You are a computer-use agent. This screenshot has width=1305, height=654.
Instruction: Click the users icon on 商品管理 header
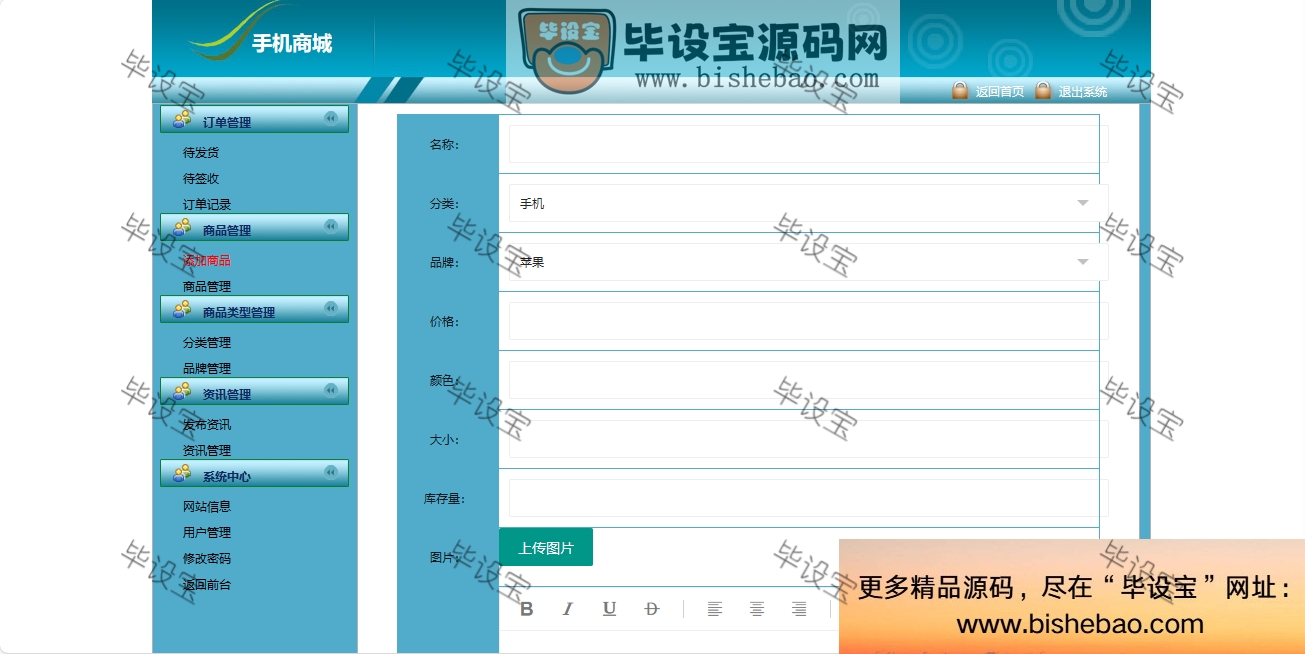[x=181, y=227]
